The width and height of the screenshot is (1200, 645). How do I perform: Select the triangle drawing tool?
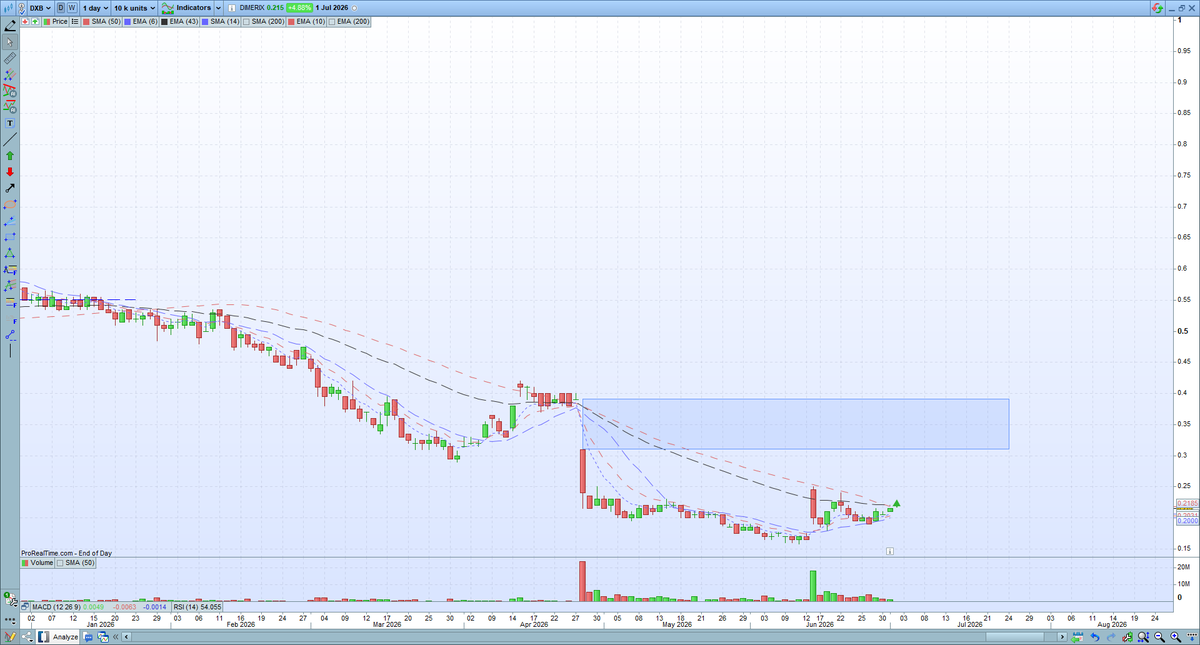coord(10,252)
